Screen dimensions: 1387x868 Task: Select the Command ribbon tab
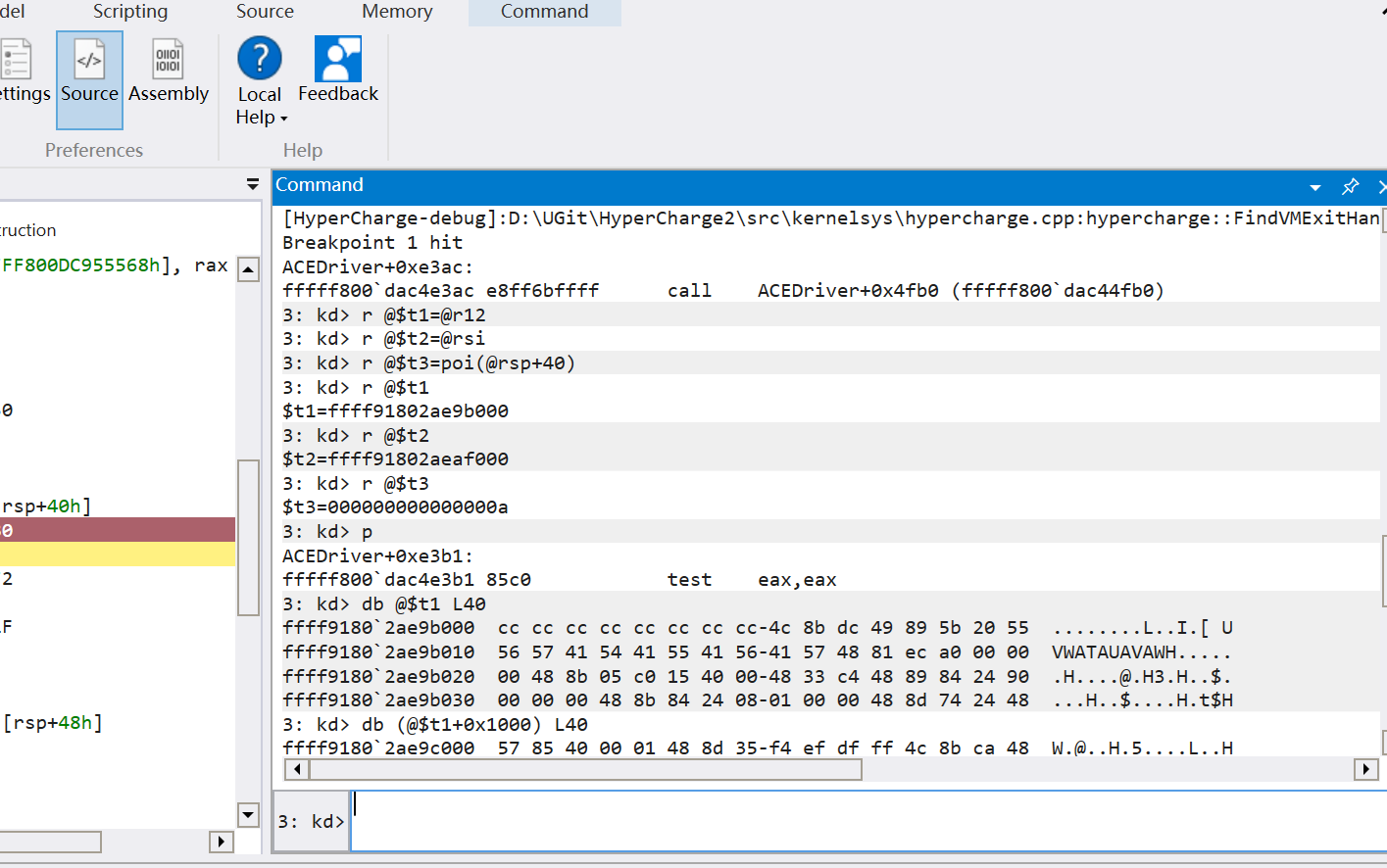544,12
